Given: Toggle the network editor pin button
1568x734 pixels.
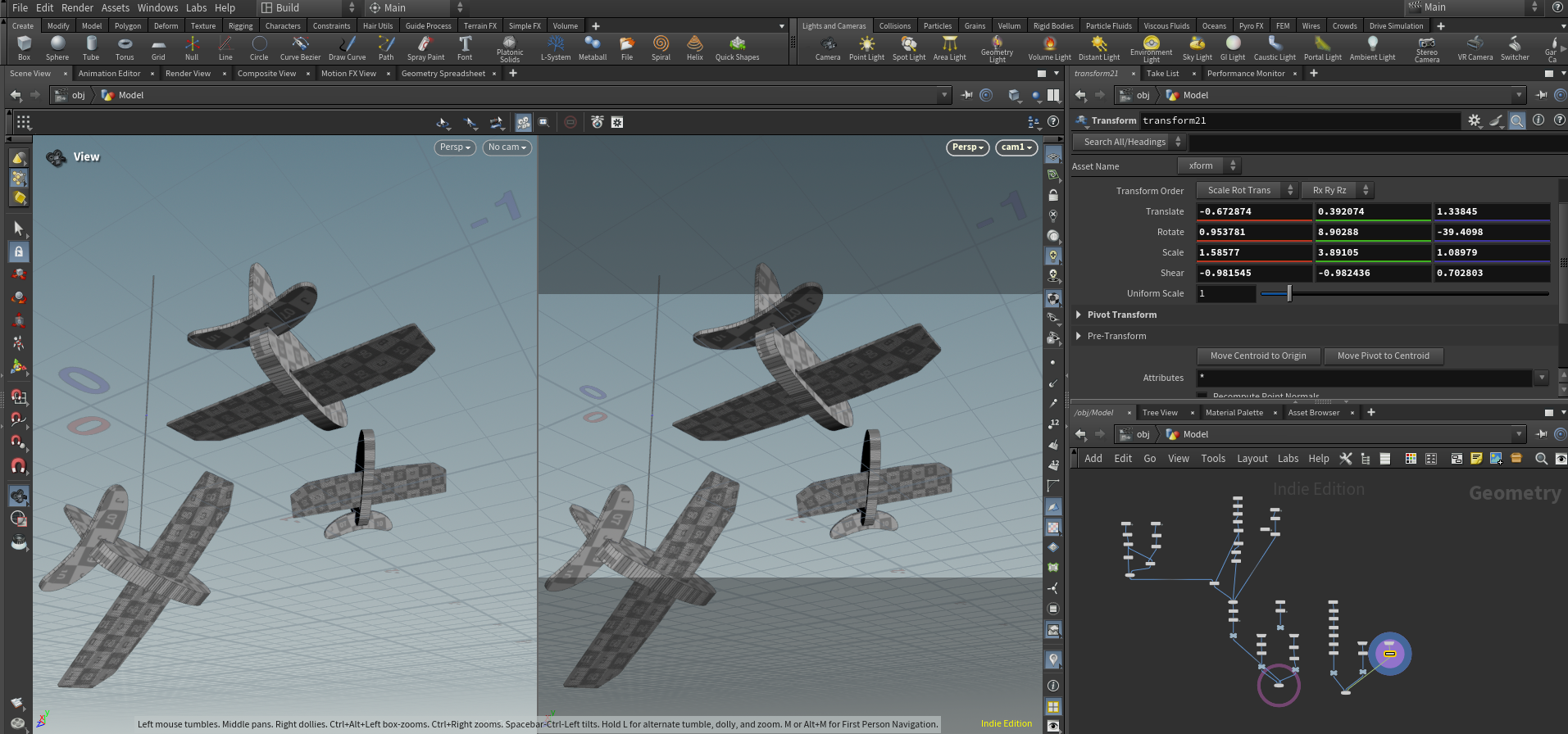Looking at the screenshot, I should (1541, 434).
